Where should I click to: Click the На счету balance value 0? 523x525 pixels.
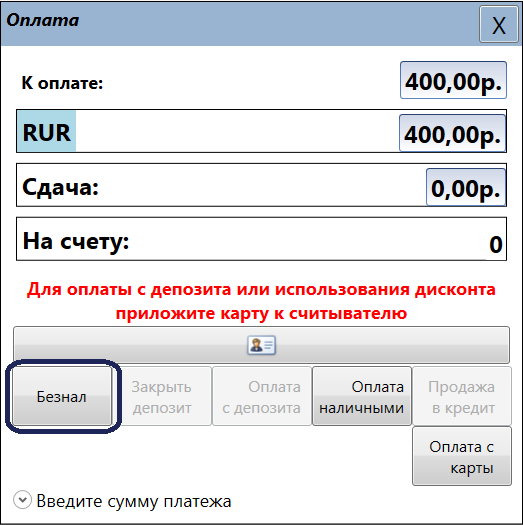496,244
